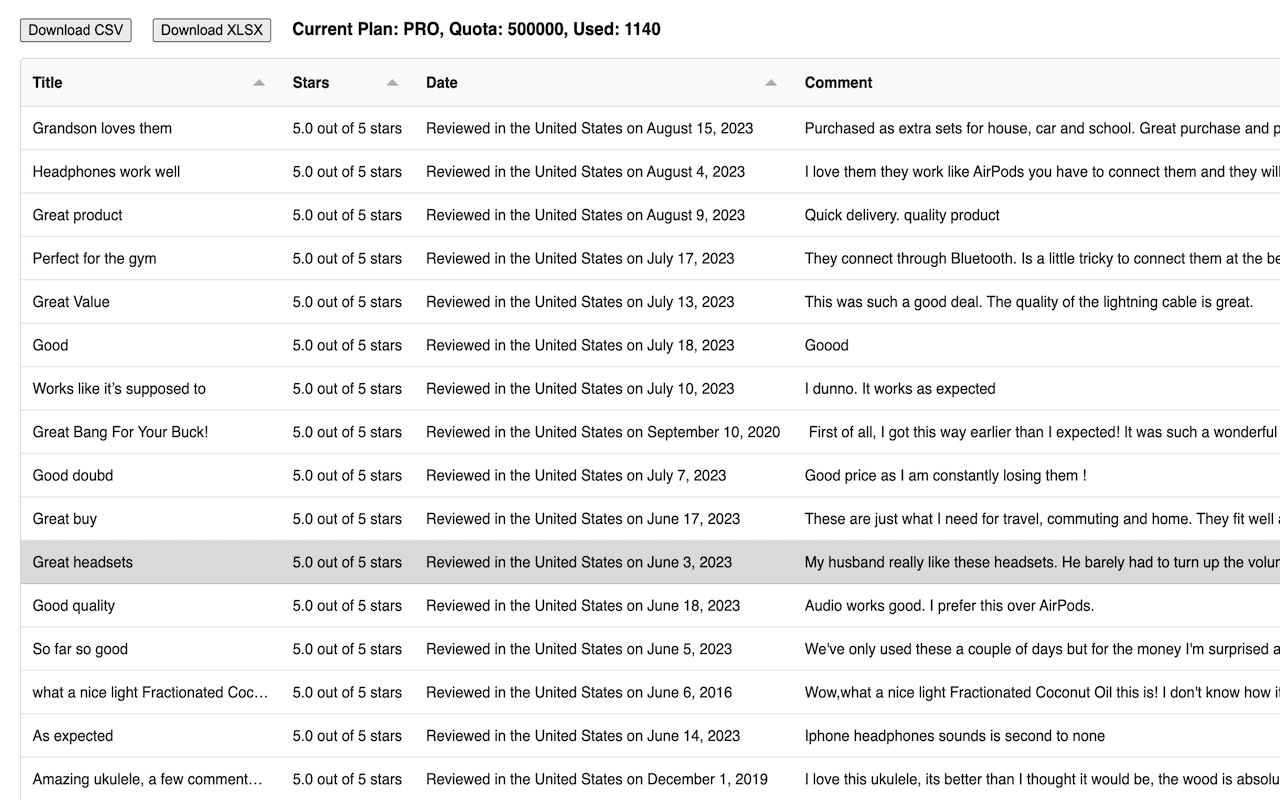
Task: Sort by Date column arrow icon
Action: 771,83
